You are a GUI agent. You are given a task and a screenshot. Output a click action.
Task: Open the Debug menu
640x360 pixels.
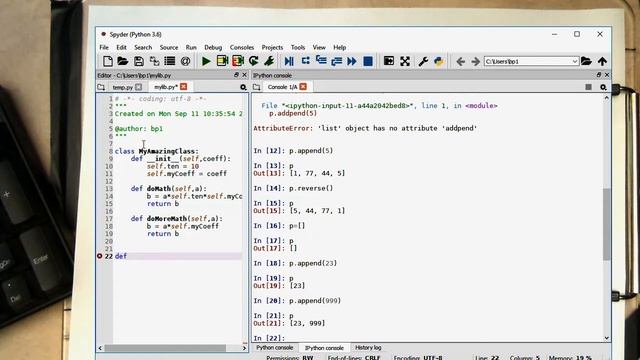click(x=213, y=47)
